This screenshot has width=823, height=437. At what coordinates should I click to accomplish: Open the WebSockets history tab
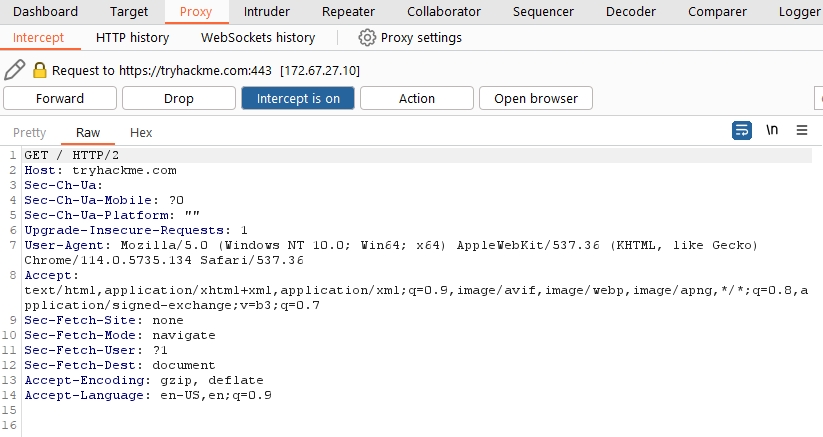[258, 38]
